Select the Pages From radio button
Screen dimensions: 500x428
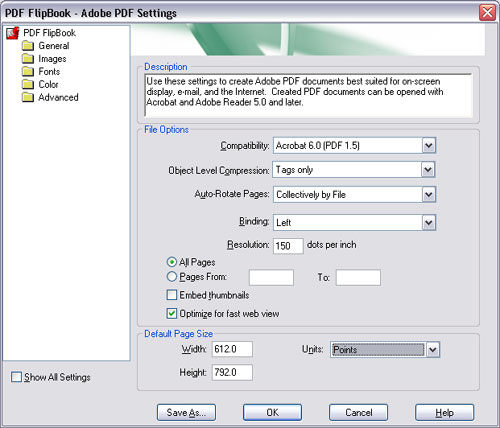click(172, 276)
